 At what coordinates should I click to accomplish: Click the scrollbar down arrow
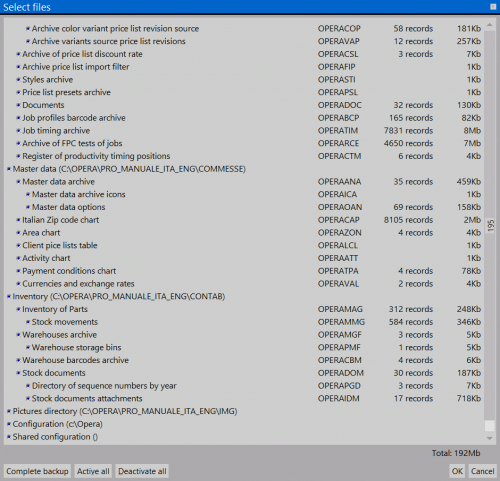(489, 438)
